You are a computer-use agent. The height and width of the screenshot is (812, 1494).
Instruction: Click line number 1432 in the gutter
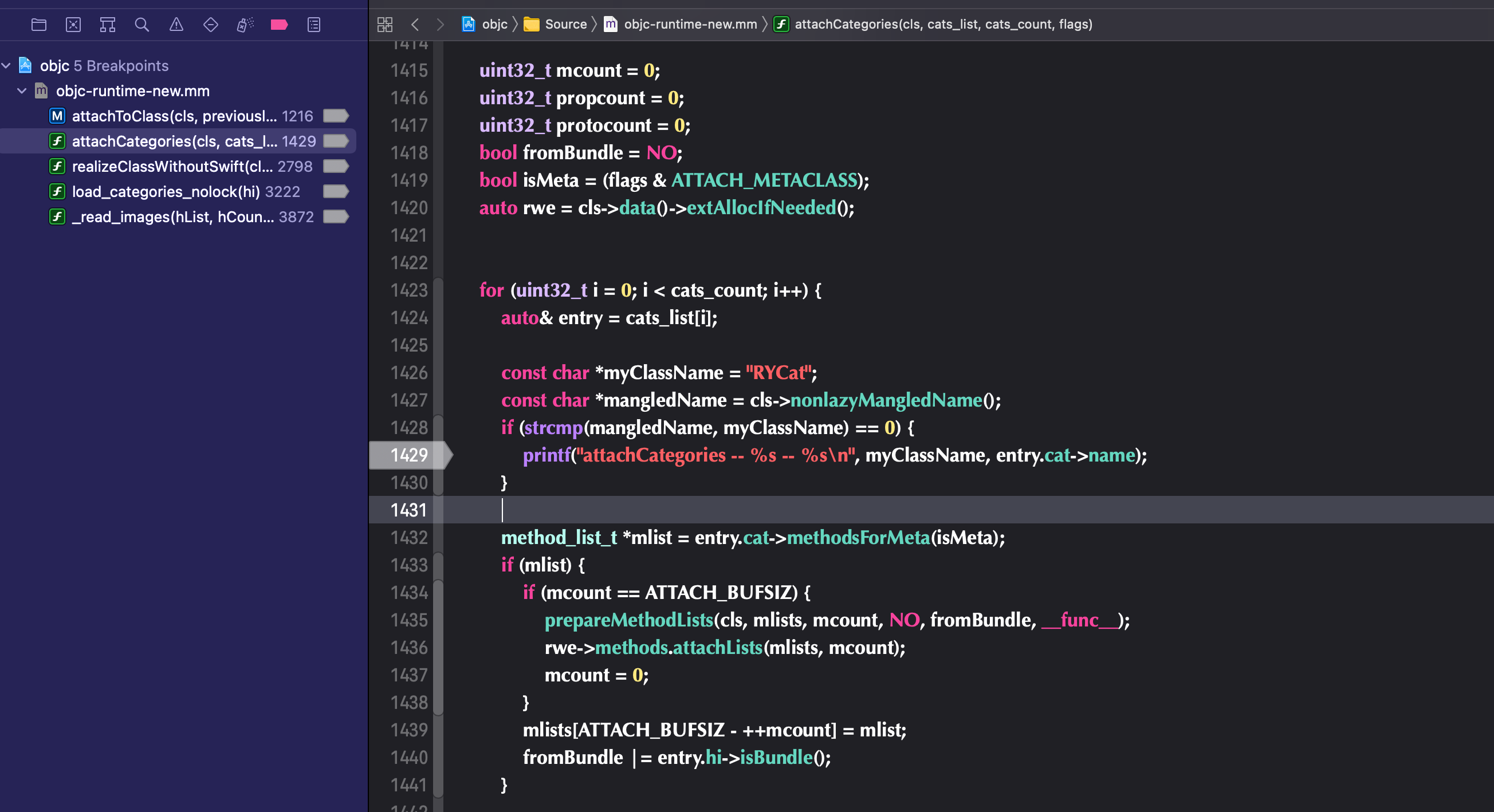pos(410,538)
